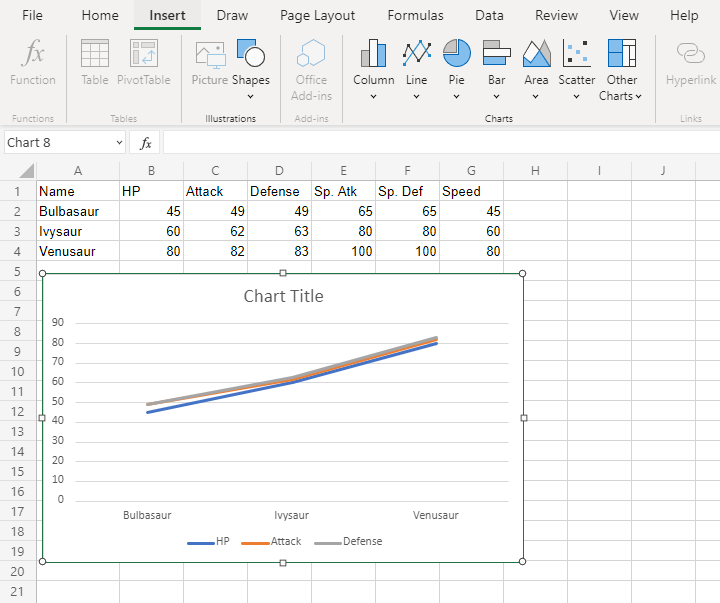Expand the Name Box dropdown arrow

119,143
